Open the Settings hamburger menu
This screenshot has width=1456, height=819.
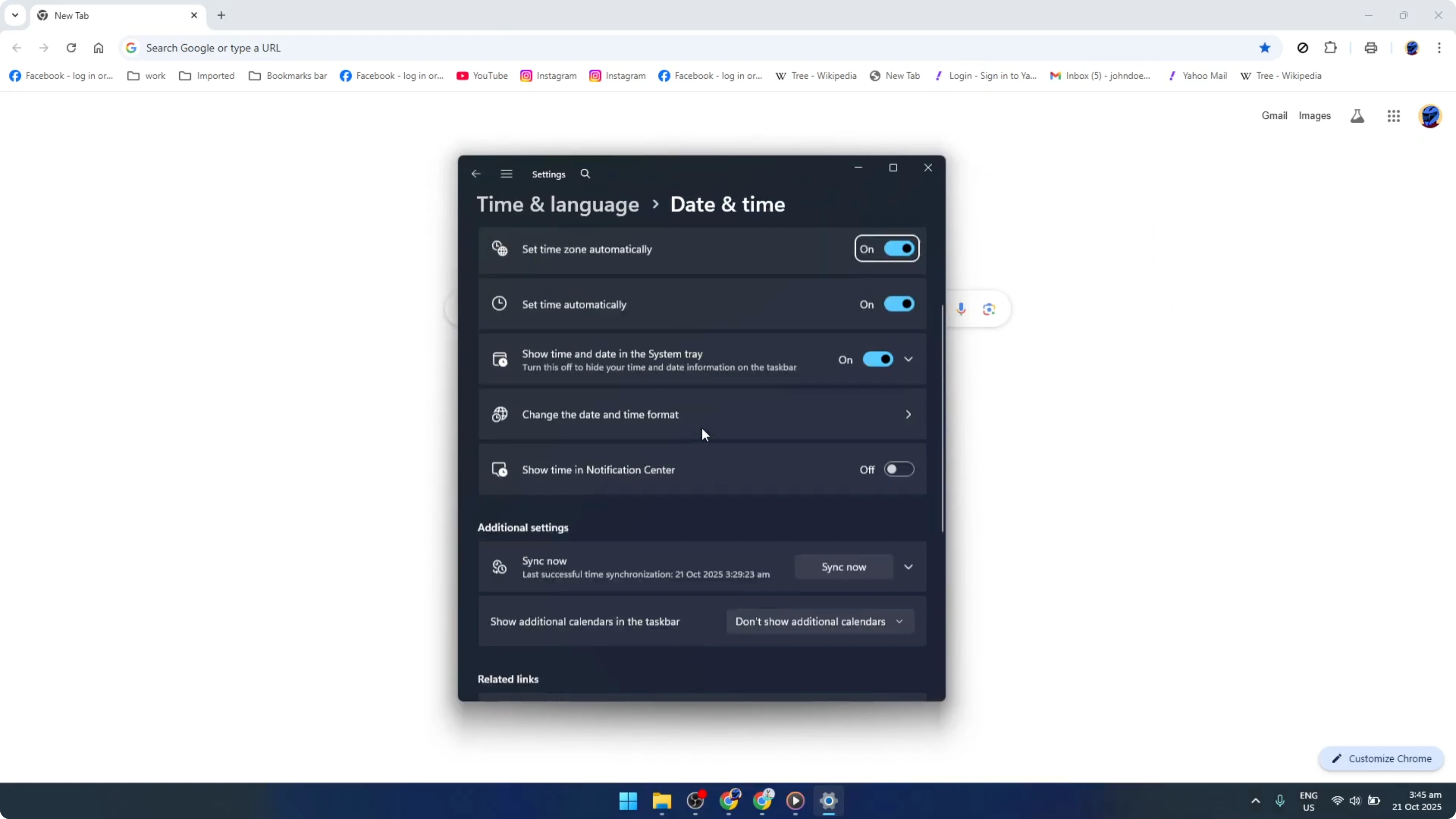coord(506,174)
